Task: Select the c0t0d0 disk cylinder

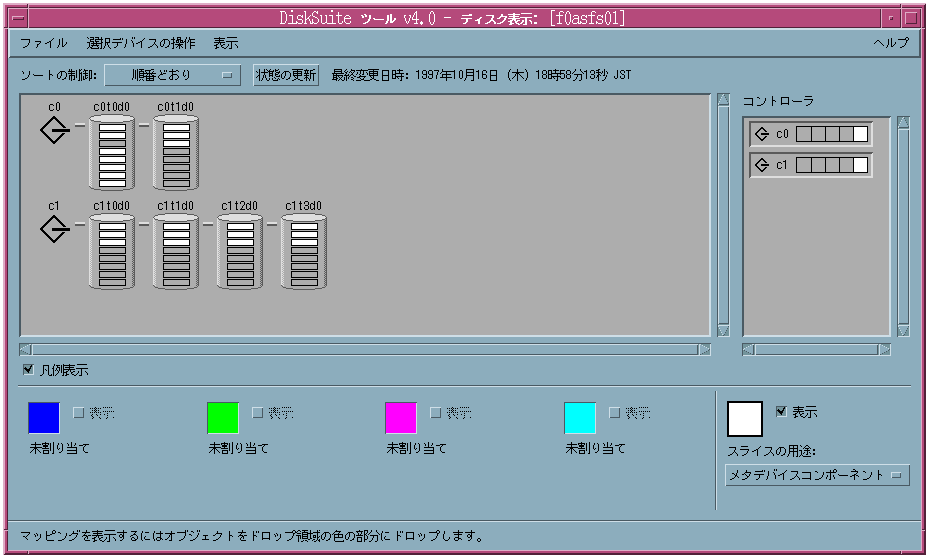Action: [x=112, y=153]
